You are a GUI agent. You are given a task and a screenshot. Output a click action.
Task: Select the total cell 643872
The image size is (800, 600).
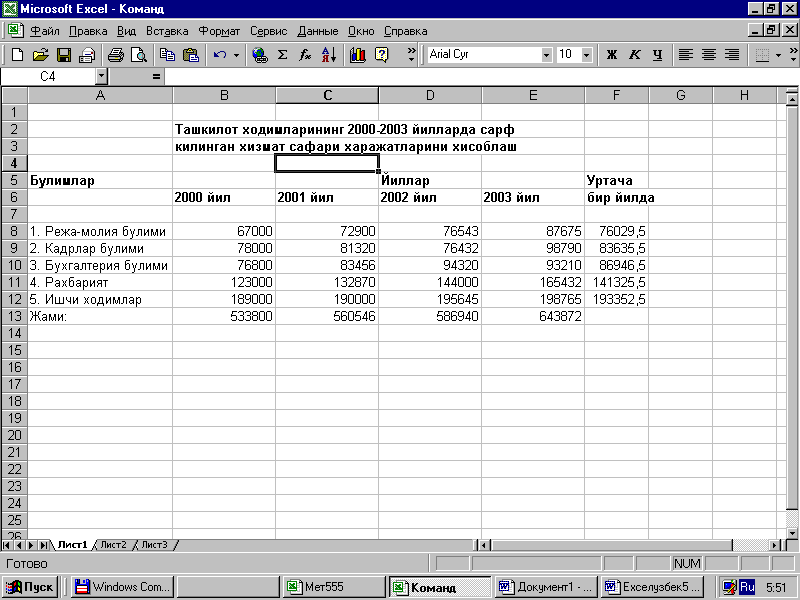pos(533,316)
